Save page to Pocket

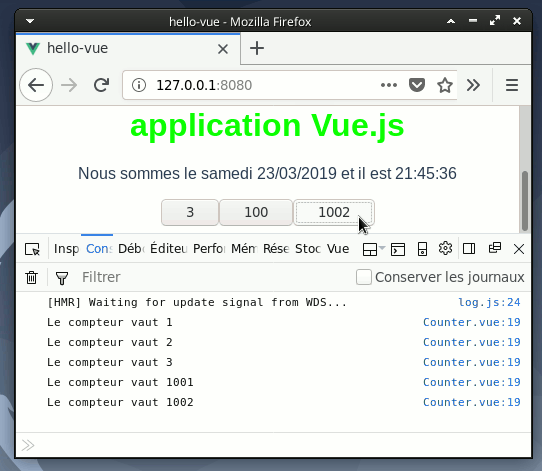417,85
